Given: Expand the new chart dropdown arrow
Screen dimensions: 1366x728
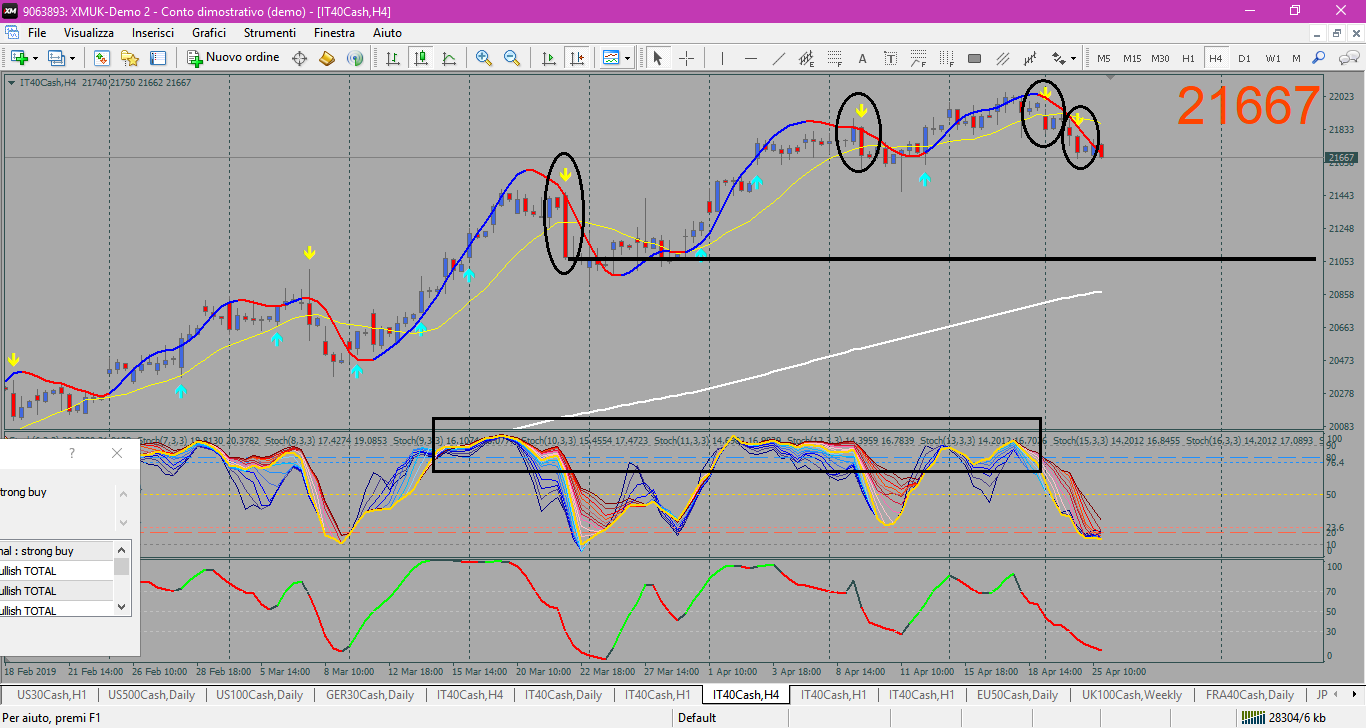Looking at the screenshot, I should 35,58.
